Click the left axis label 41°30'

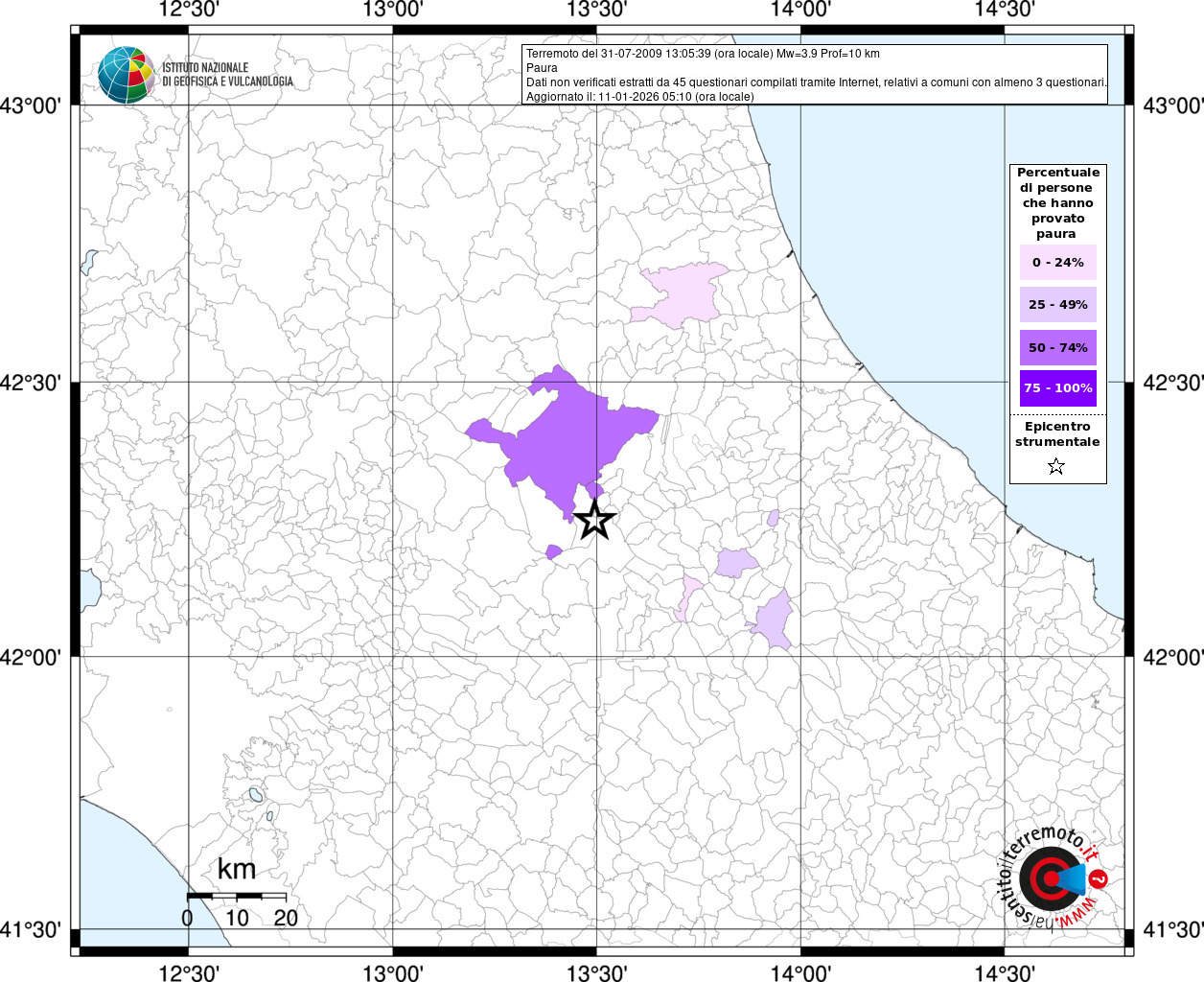[x=31, y=929]
